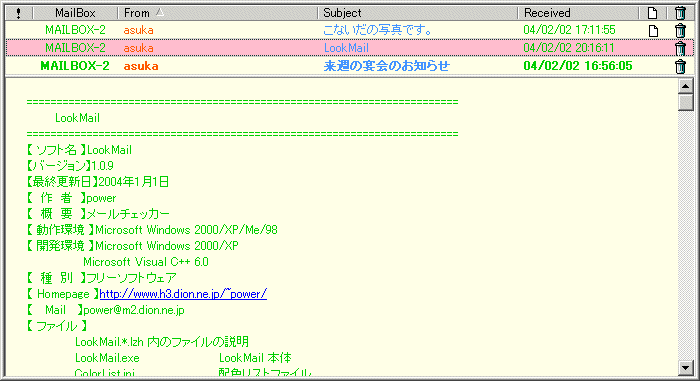Click the author name power

[x=101, y=198]
